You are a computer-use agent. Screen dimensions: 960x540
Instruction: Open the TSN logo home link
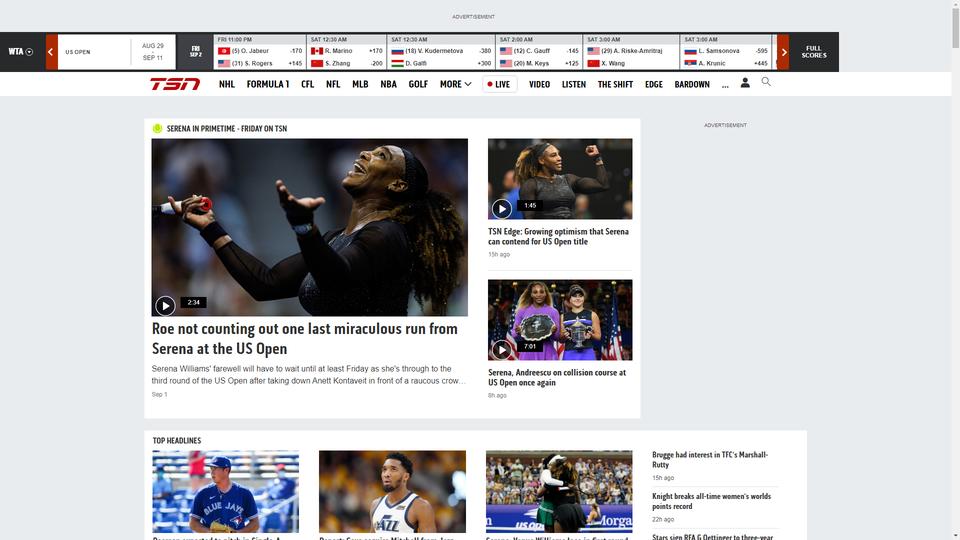point(175,84)
